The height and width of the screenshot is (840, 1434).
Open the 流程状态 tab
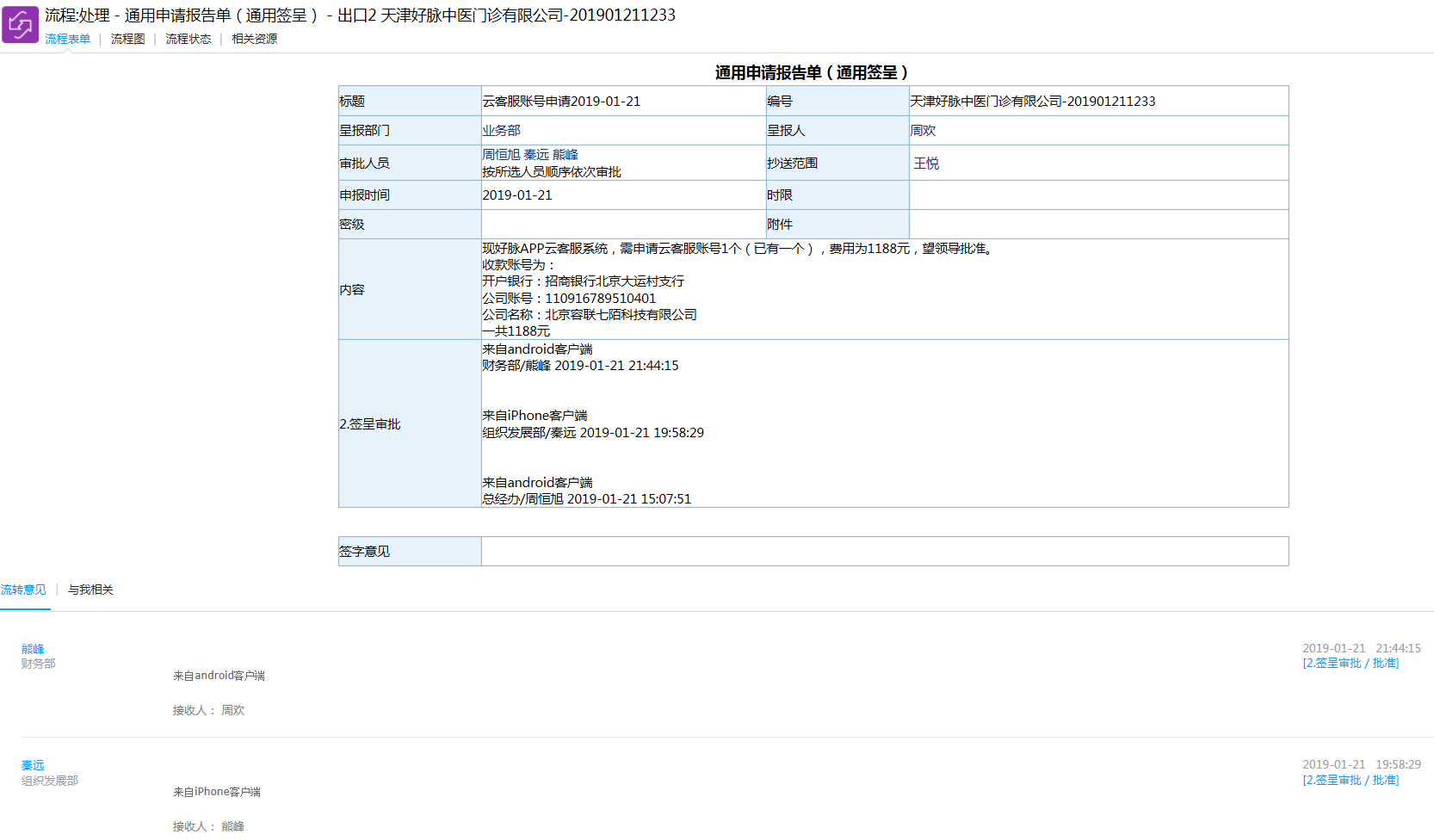188,39
